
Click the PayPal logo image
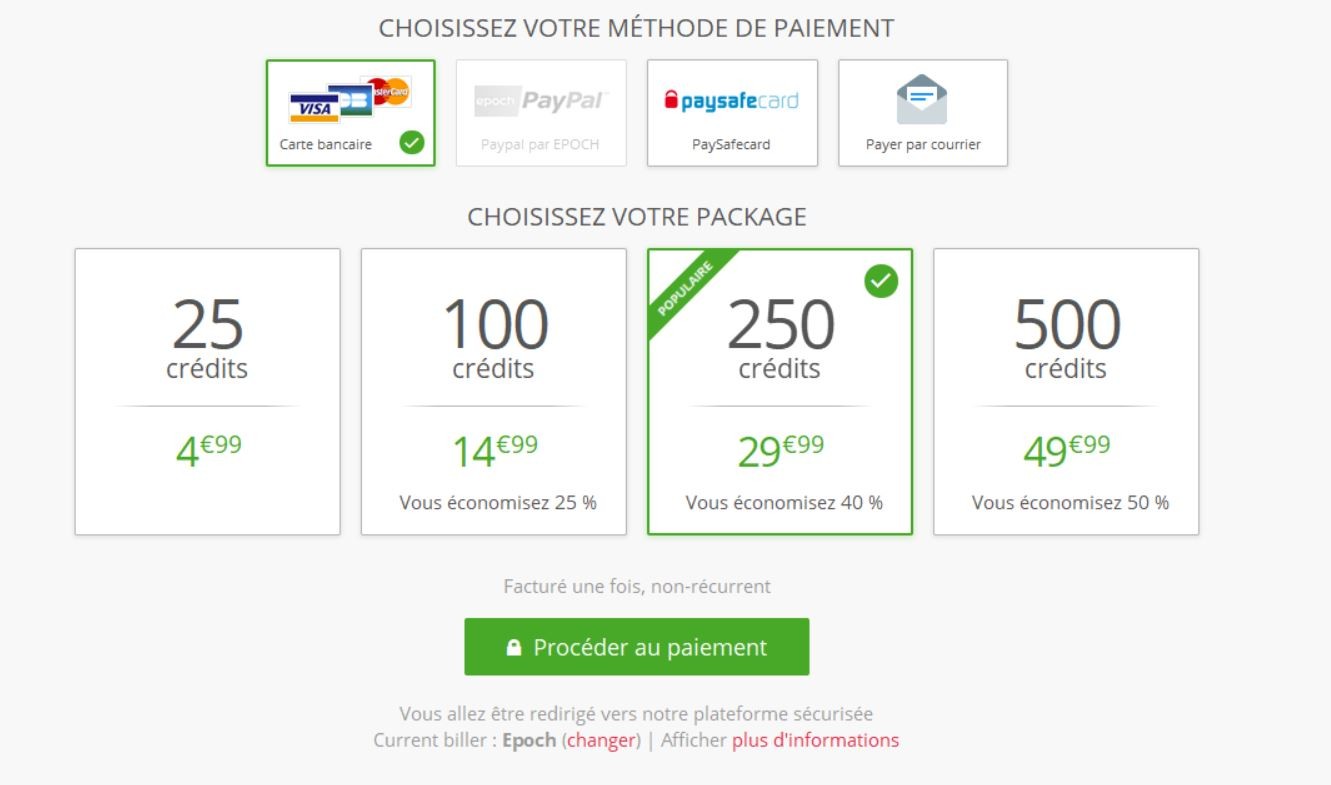(x=541, y=101)
